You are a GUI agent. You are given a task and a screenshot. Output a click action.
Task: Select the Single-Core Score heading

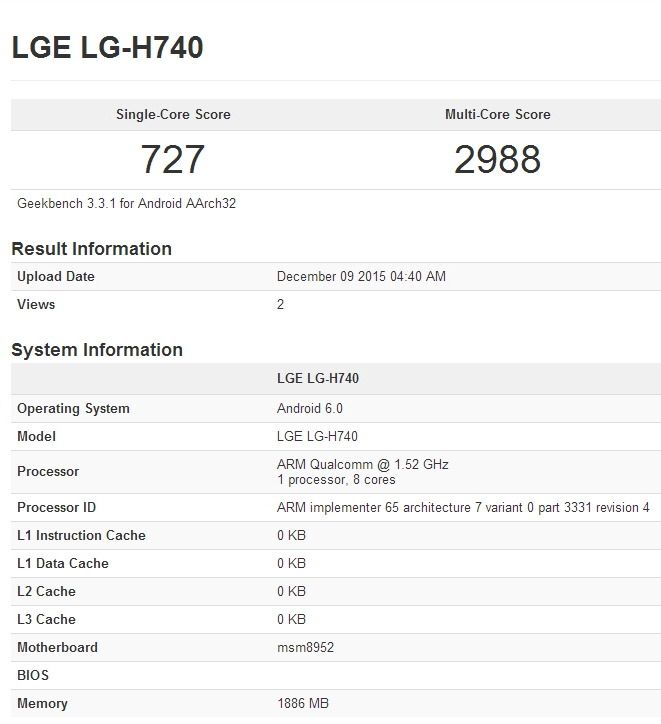173,114
